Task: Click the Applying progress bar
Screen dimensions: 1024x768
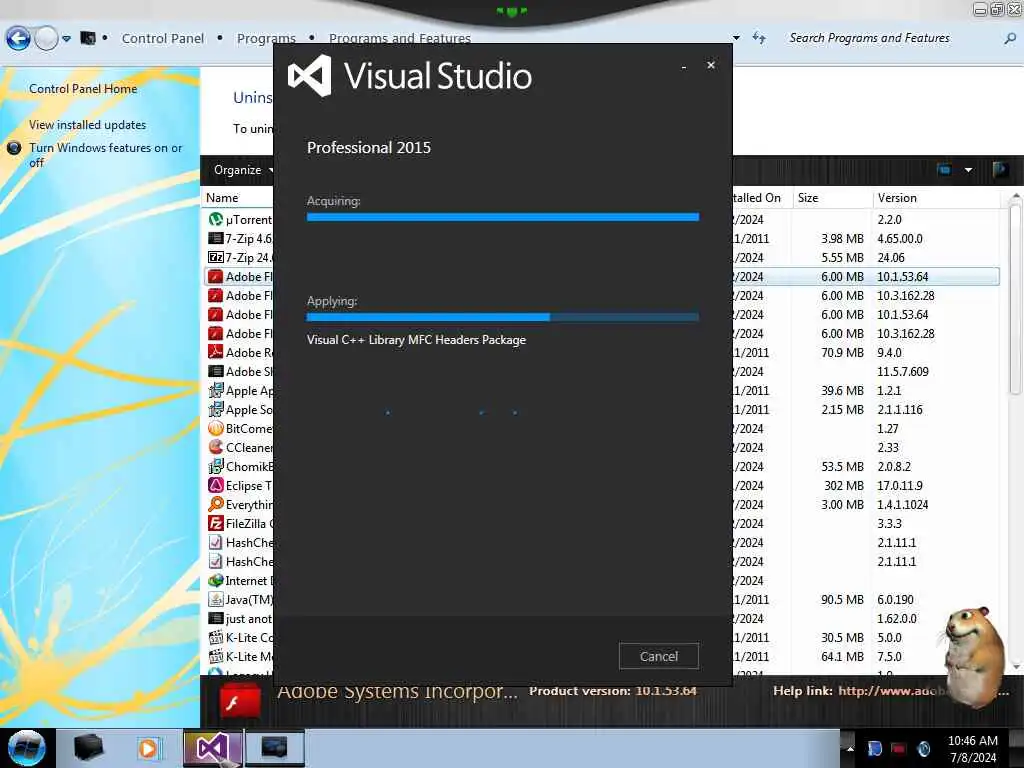Action: (x=503, y=317)
